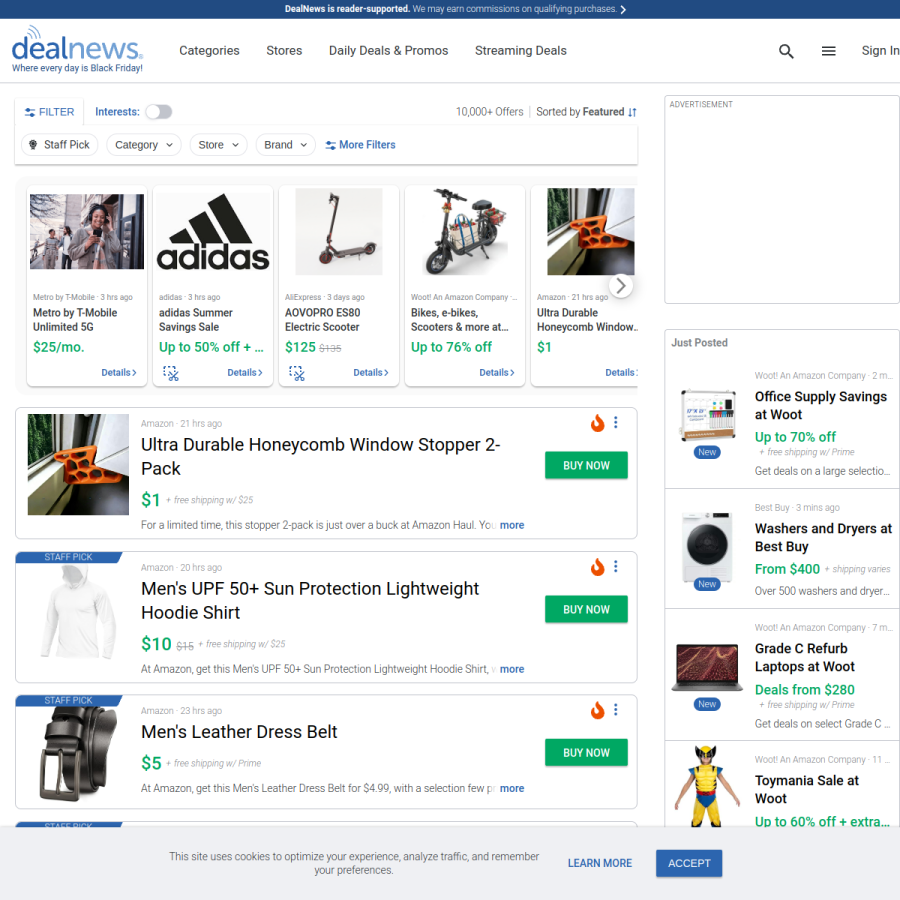This screenshot has height=900, width=900.
Task: Open the Stores menu
Action: pyautogui.click(x=284, y=51)
